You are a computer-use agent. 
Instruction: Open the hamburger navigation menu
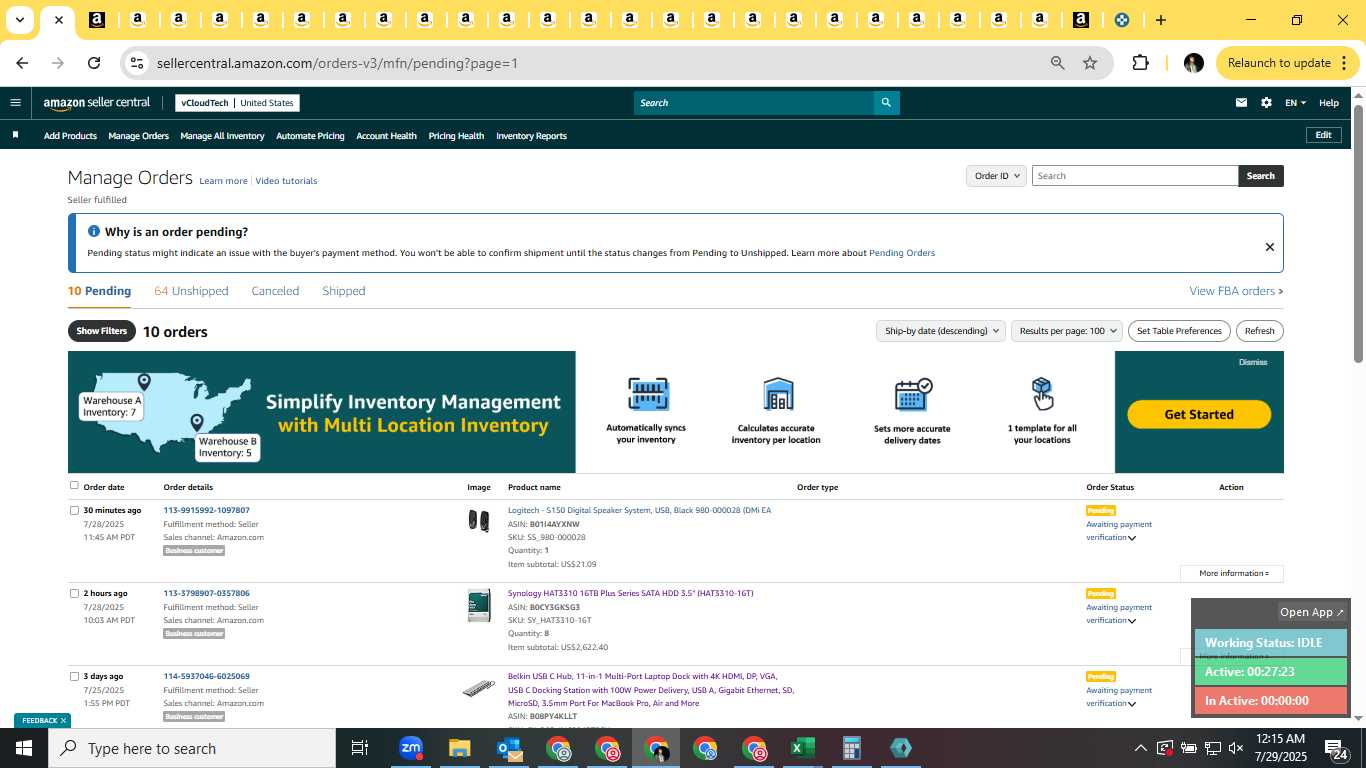[x=15, y=102]
